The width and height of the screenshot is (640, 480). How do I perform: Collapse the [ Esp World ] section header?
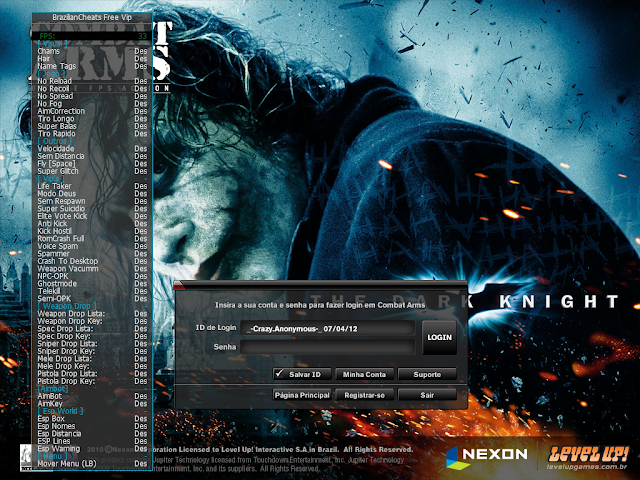(60, 411)
